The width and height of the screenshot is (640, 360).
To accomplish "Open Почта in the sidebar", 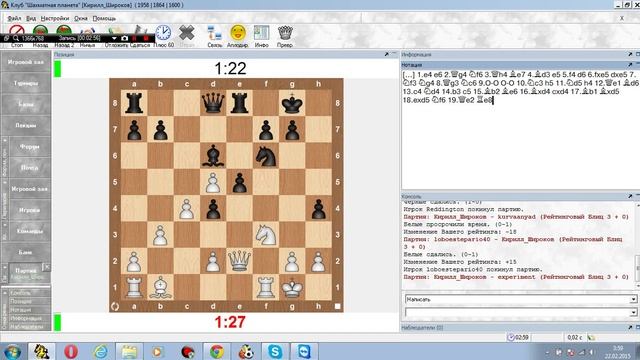I will 29,167.
